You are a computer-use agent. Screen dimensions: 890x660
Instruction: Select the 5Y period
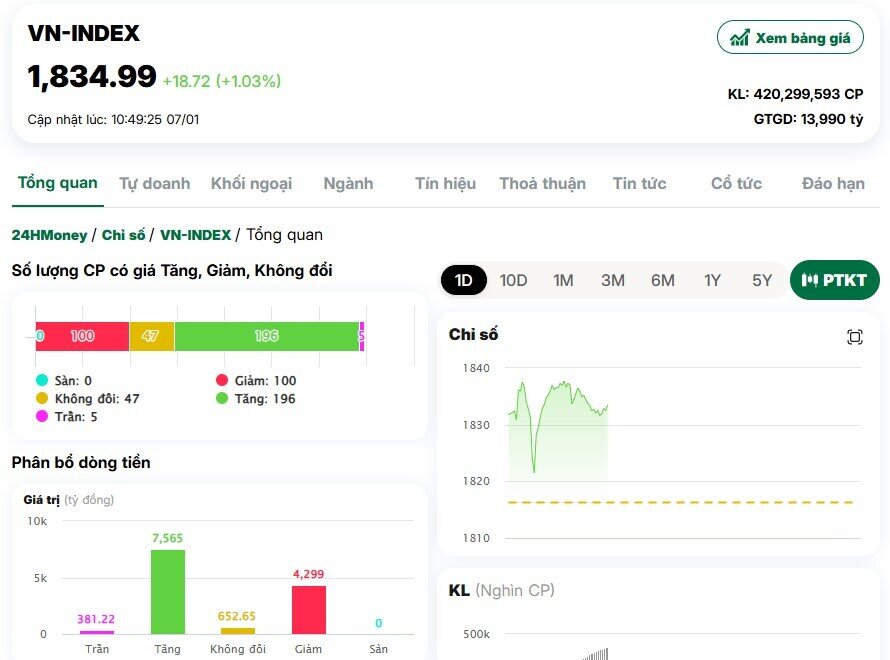click(761, 280)
